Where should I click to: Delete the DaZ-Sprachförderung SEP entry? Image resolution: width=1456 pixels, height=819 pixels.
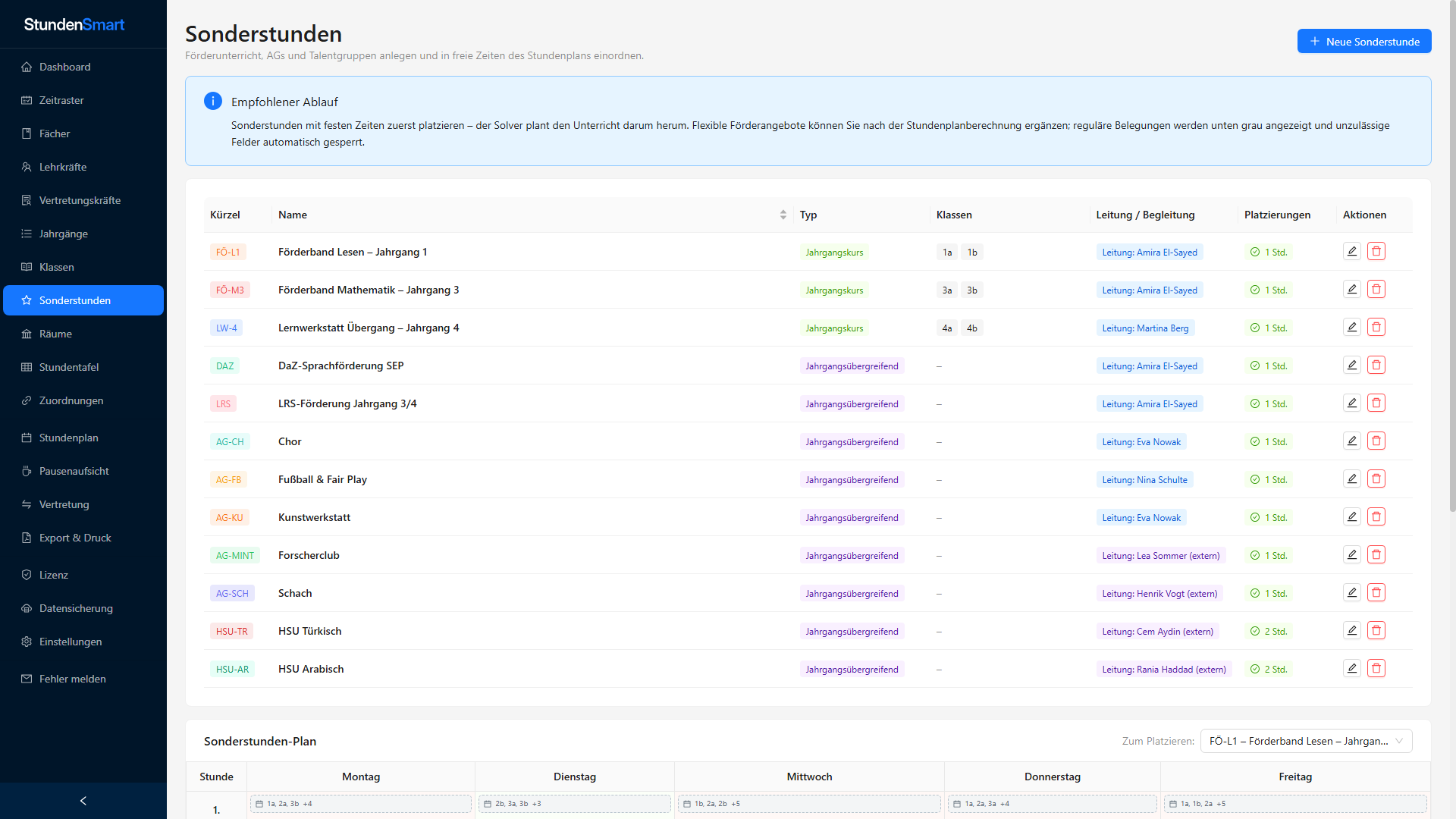1376,365
